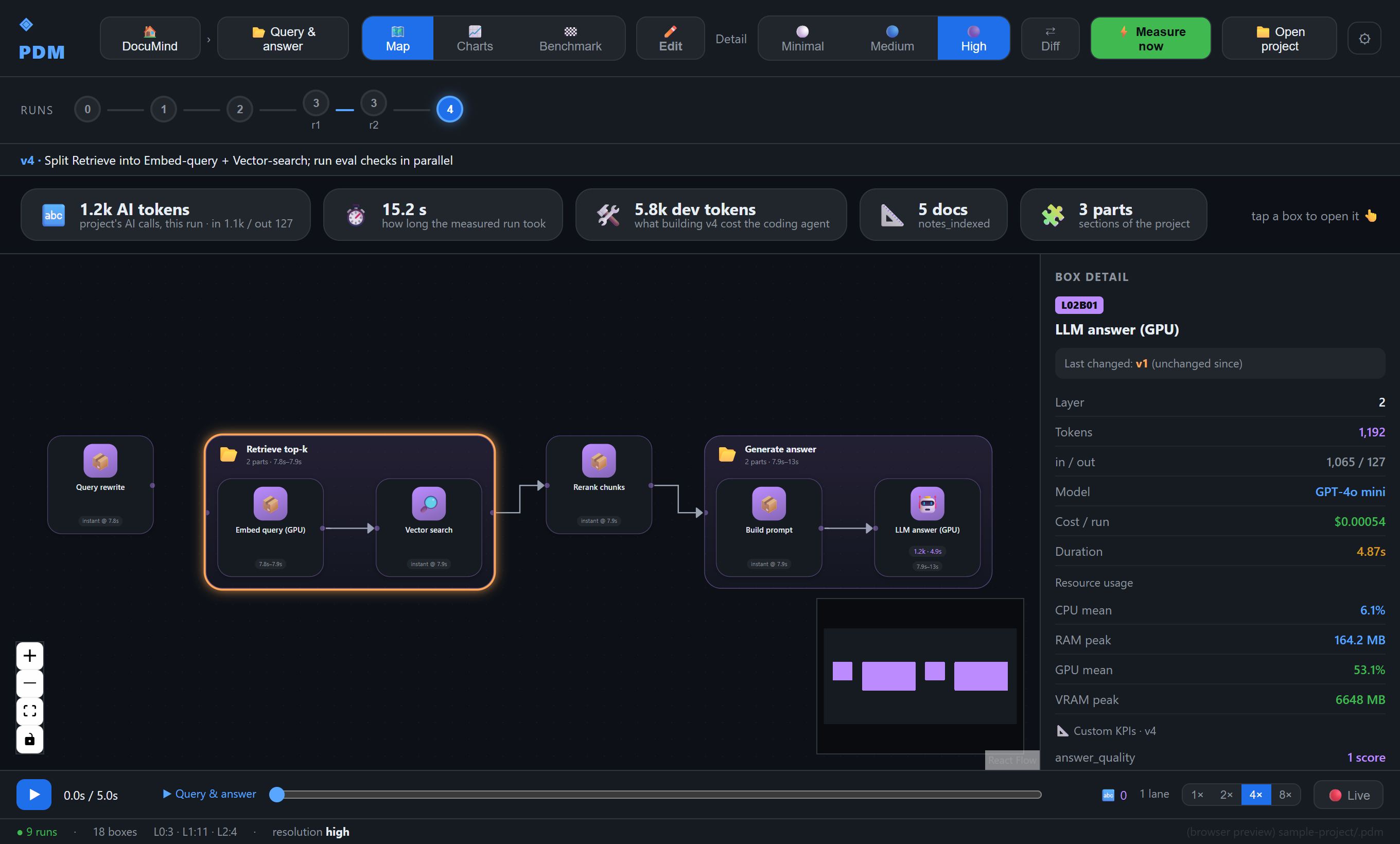
Task: Toggle canvas interactivity lock
Action: (x=29, y=740)
